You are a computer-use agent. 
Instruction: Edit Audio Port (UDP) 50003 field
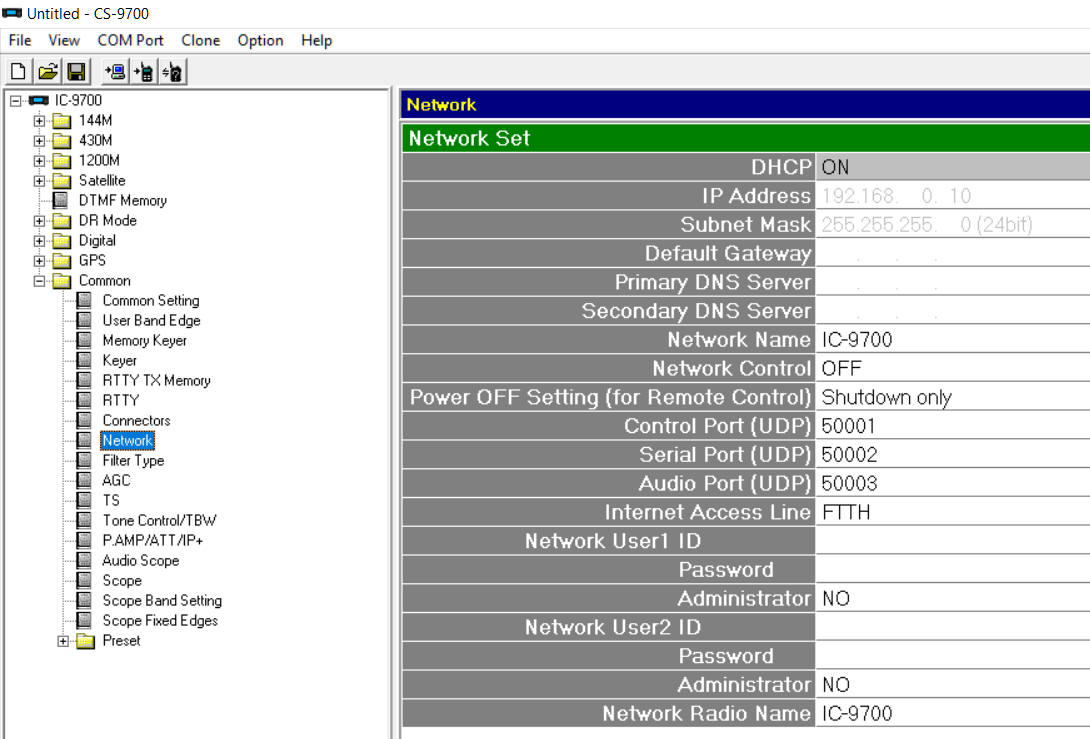952,483
